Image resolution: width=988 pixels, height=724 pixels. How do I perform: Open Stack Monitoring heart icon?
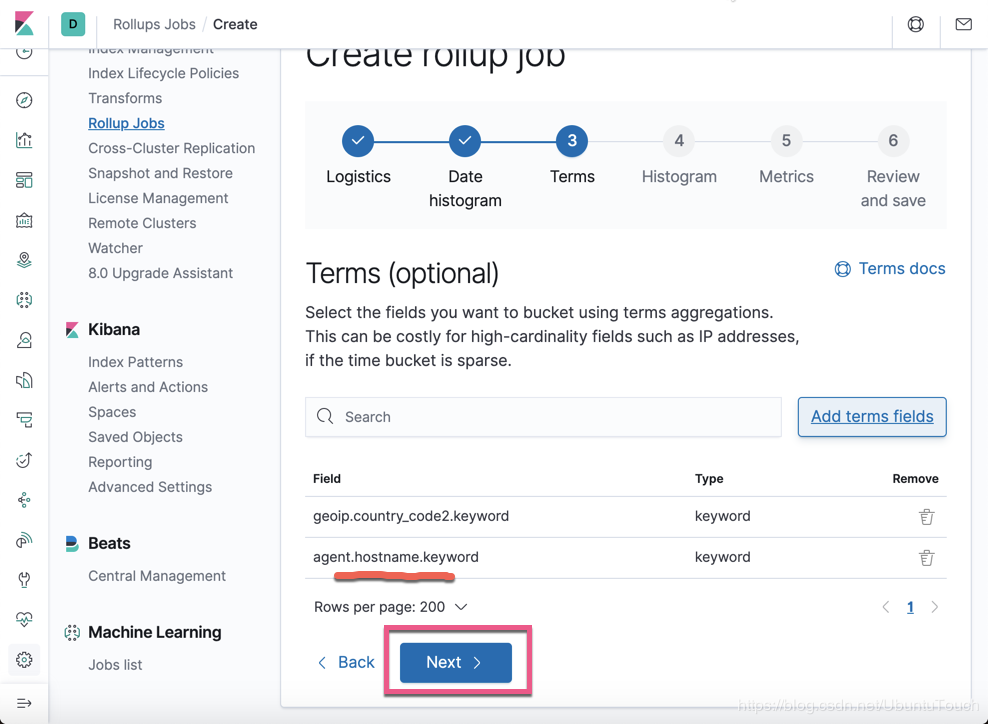click(x=24, y=619)
